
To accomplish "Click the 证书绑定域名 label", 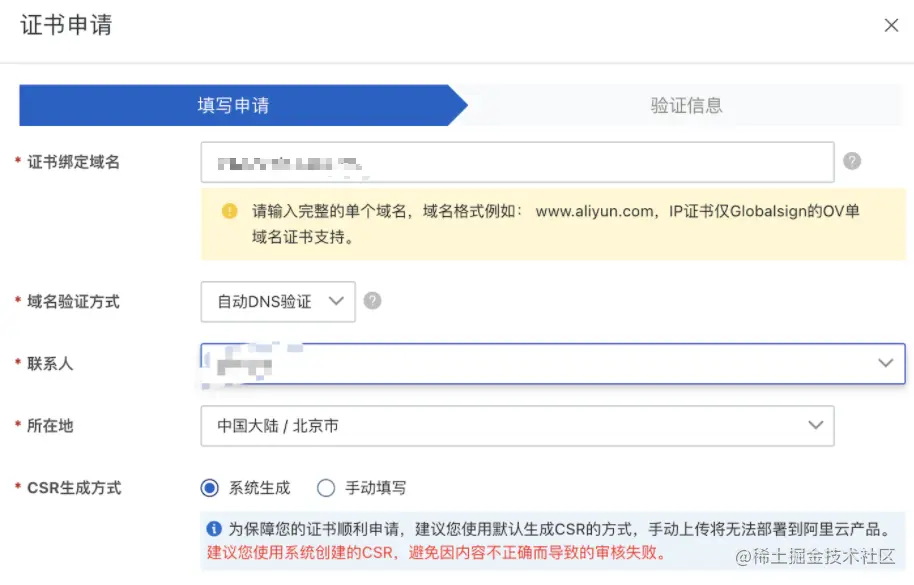I will point(73,162).
